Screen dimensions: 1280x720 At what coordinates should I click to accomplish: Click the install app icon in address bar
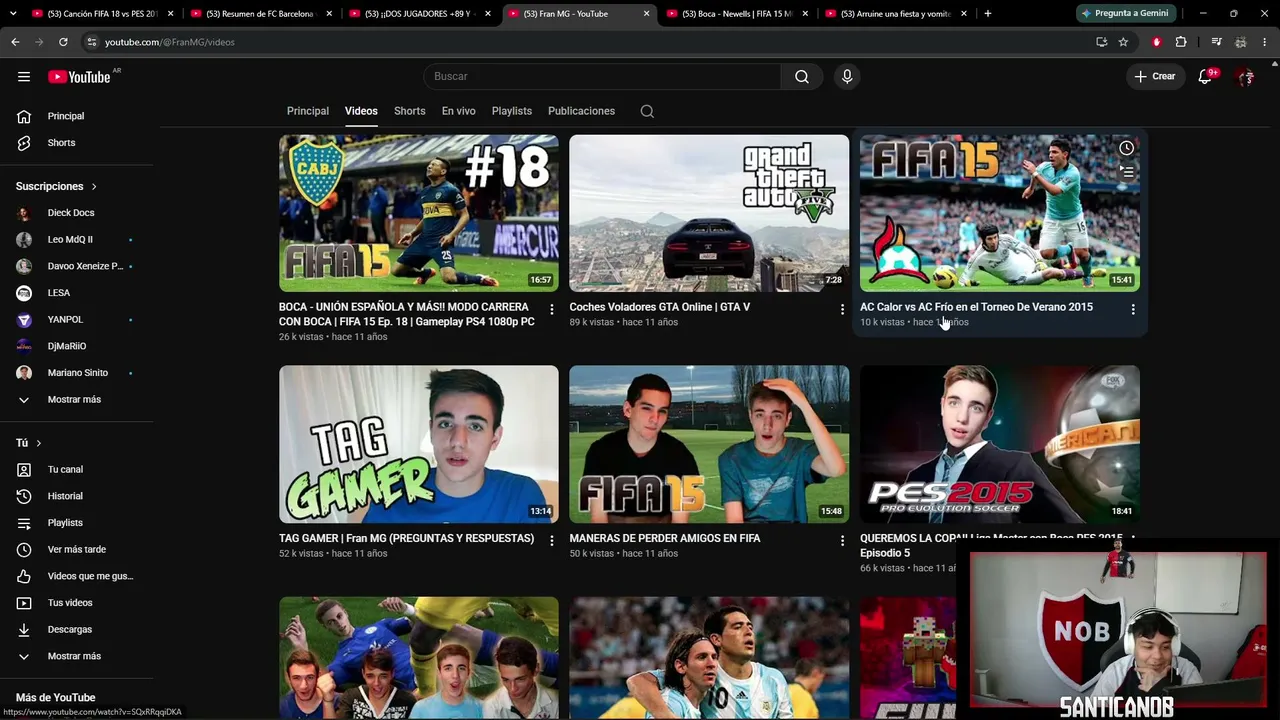point(1101,42)
